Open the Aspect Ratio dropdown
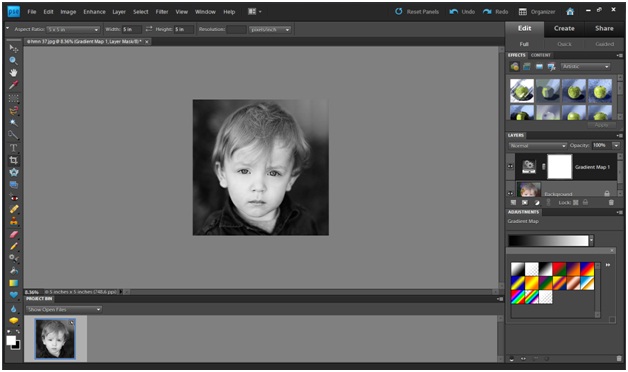 [73, 30]
